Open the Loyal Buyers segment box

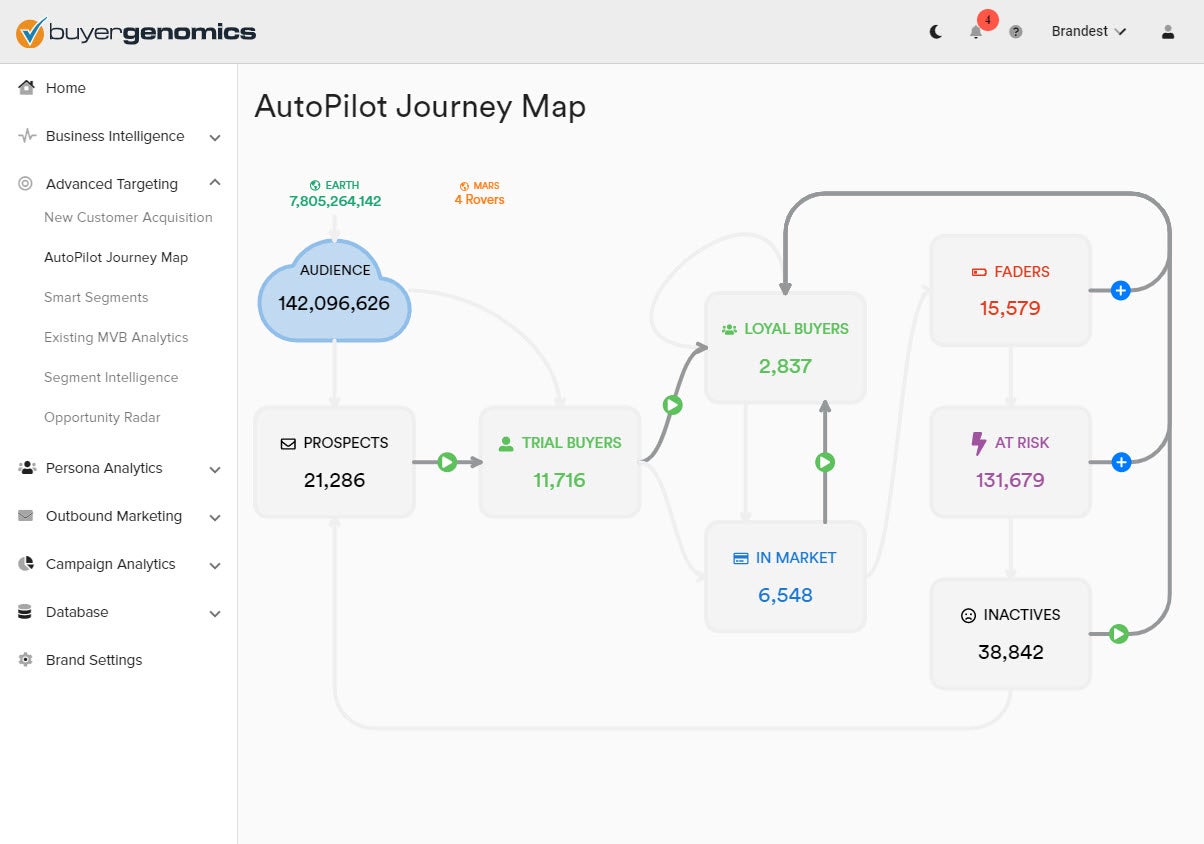[x=785, y=347]
